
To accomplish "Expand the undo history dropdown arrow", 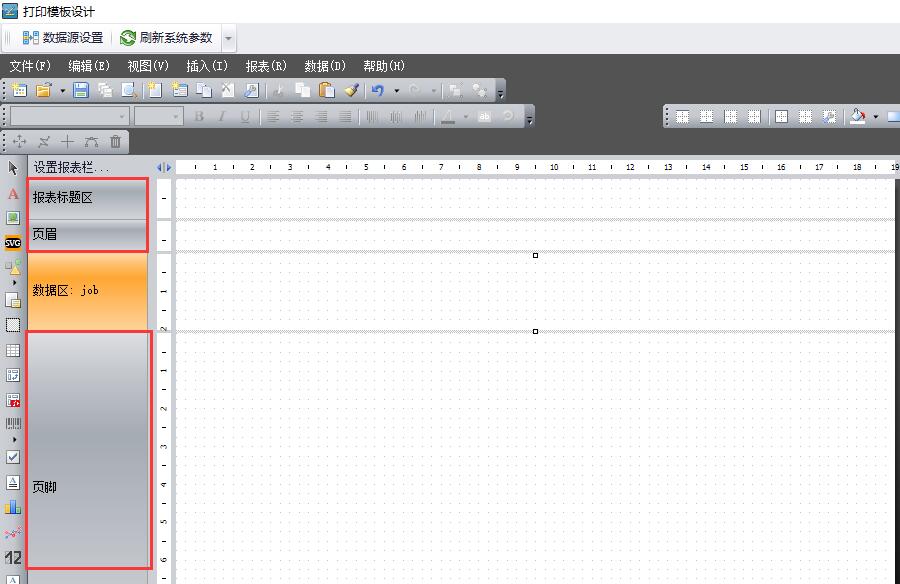I will click(396, 90).
